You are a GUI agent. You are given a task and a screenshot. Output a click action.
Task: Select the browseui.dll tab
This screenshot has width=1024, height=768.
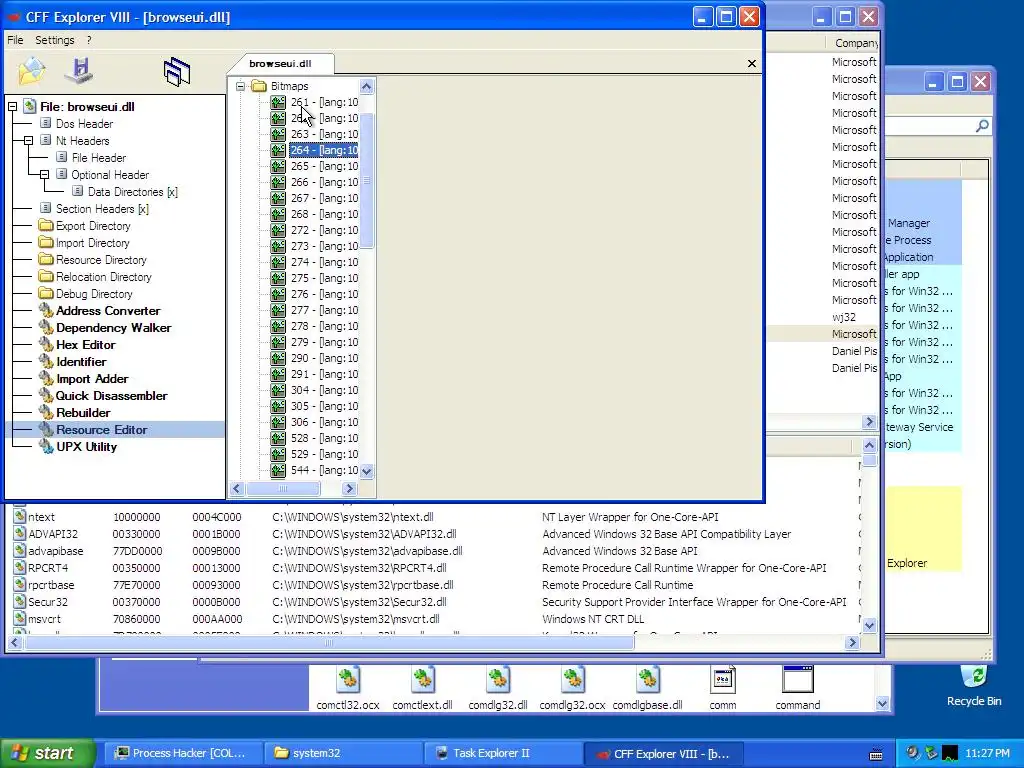click(280, 63)
